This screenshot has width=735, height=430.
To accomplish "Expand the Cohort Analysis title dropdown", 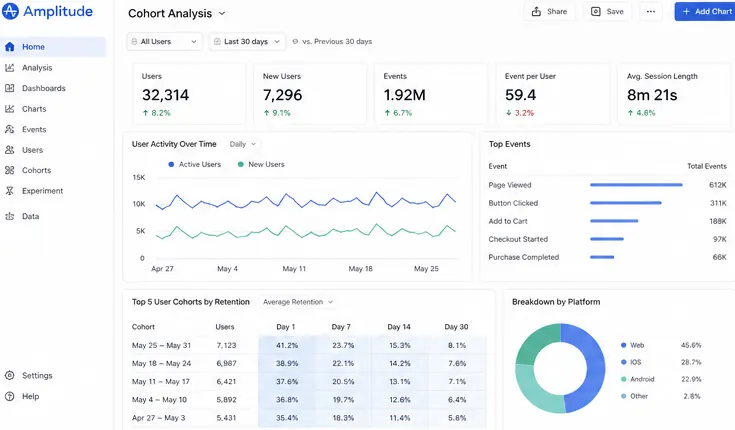I will click(x=222, y=13).
